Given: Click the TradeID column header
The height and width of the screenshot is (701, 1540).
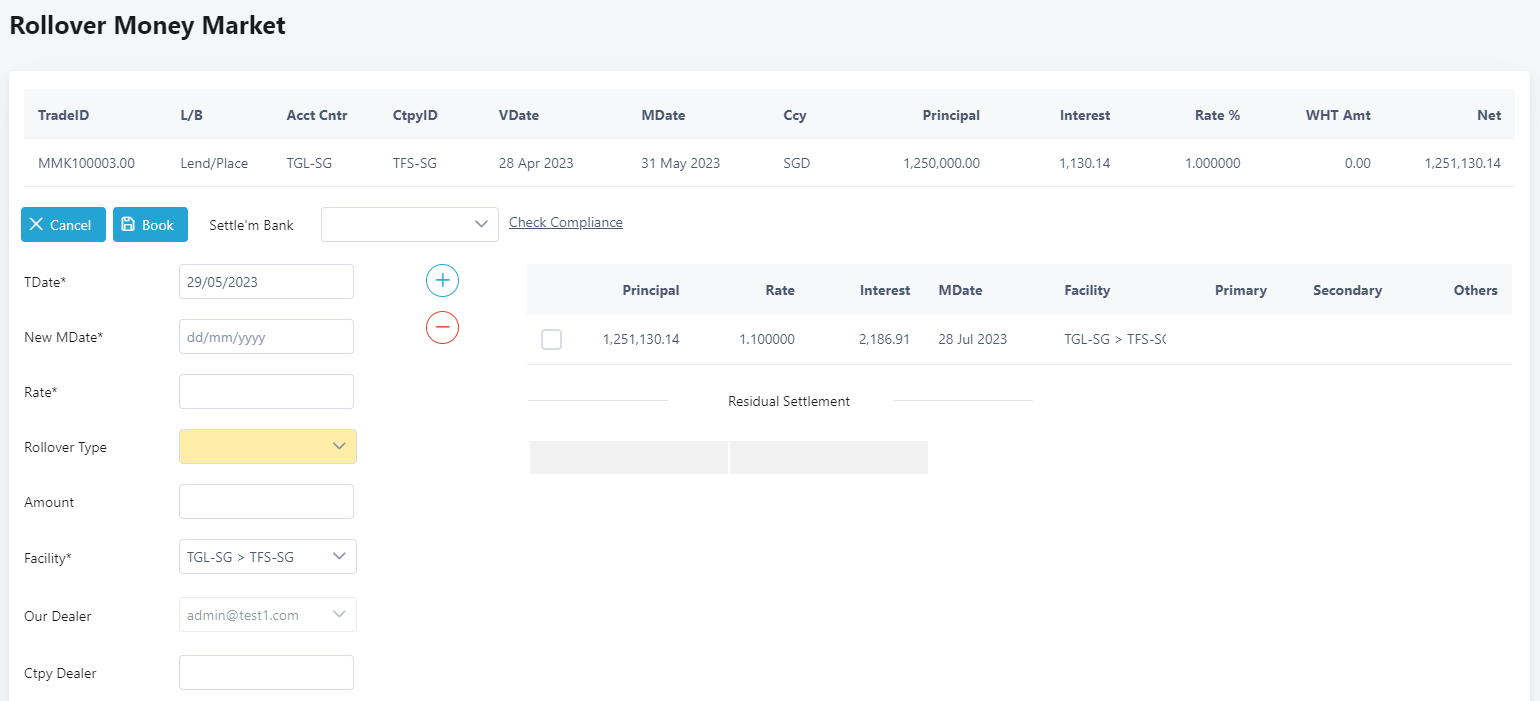Looking at the screenshot, I should (x=64, y=115).
